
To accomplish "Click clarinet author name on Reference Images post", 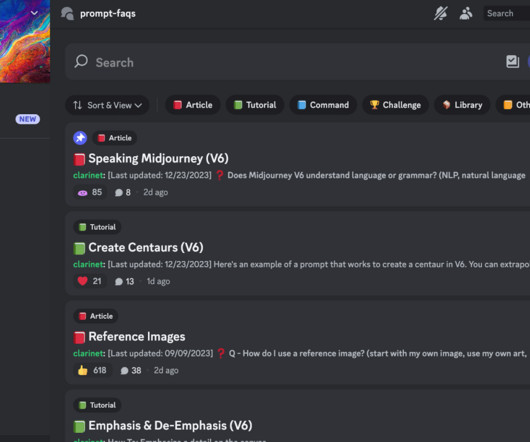I will 89,353.
